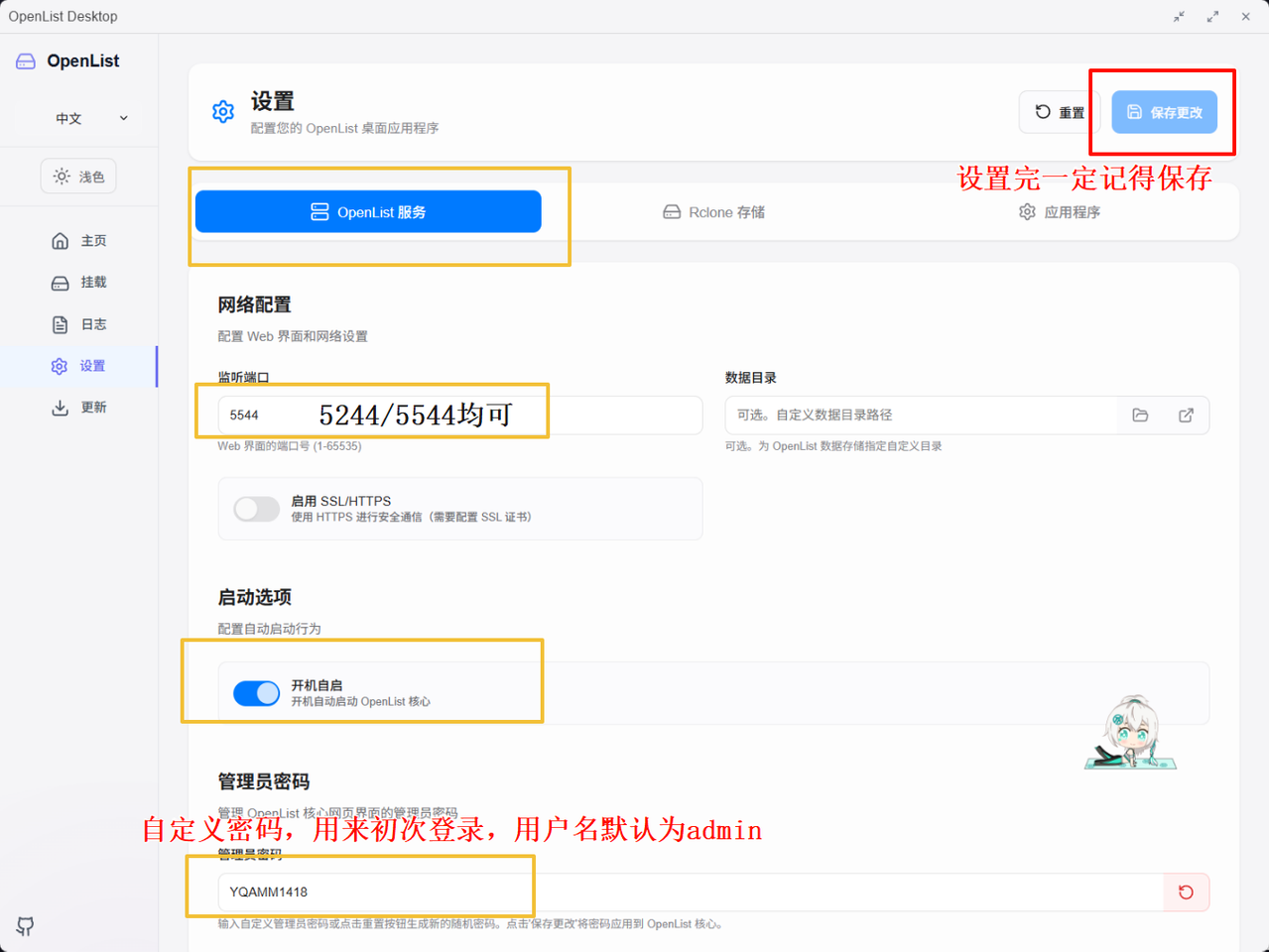Click the folder browse icon for 数据目录

pyautogui.click(x=1140, y=415)
